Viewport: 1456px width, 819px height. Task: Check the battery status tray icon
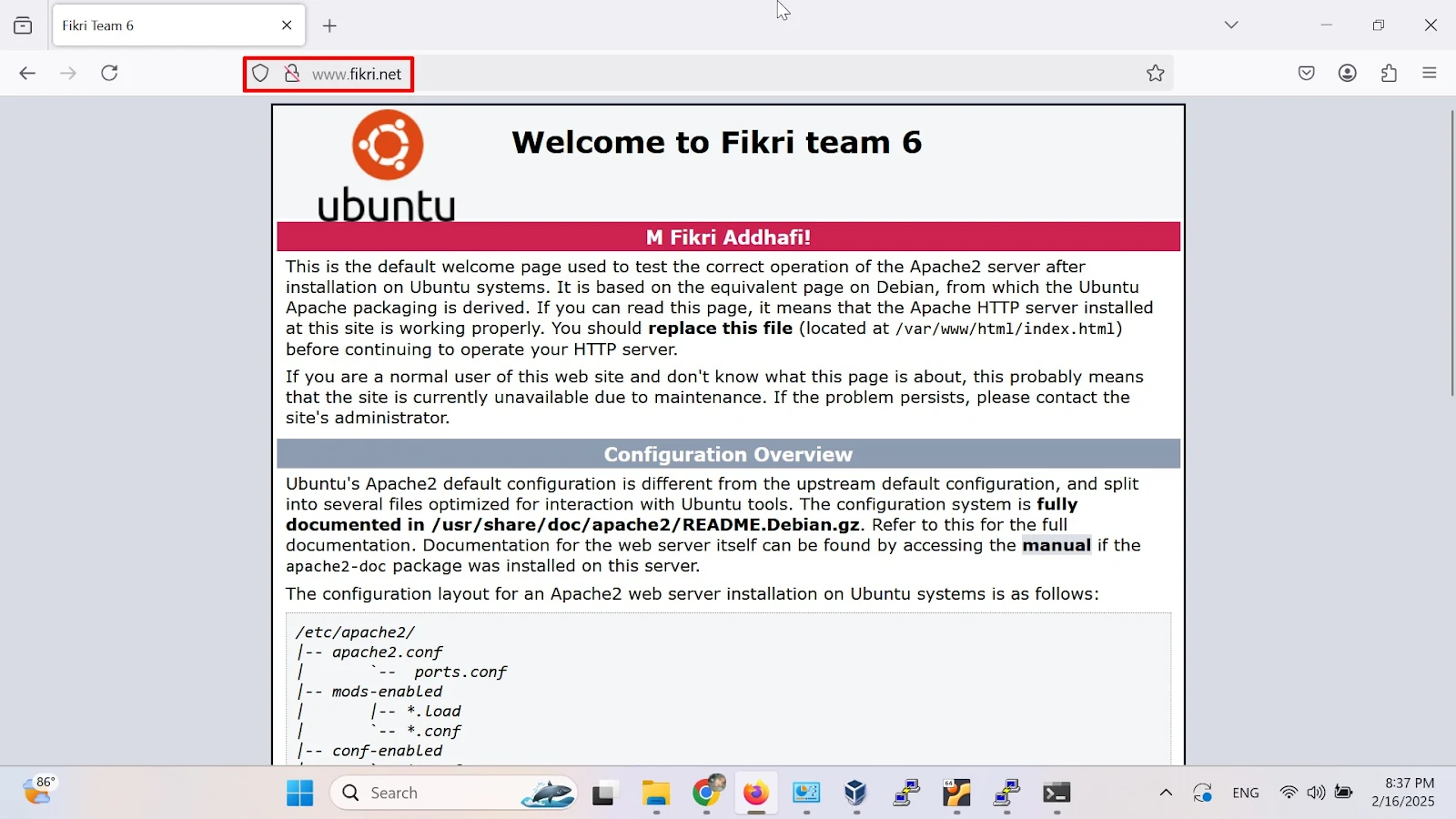click(1344, 793)
